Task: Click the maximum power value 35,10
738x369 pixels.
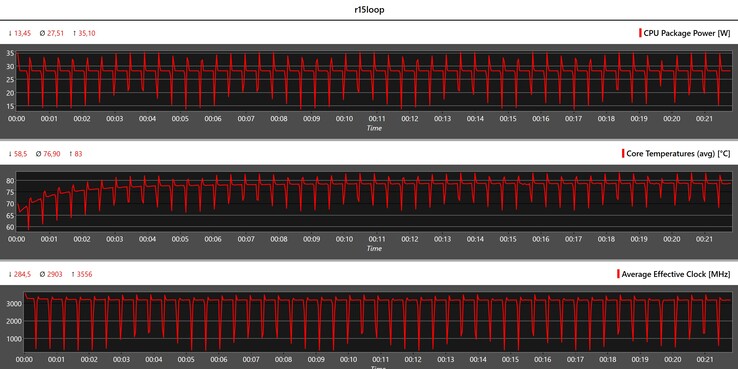Action: (x=87, y=33)
